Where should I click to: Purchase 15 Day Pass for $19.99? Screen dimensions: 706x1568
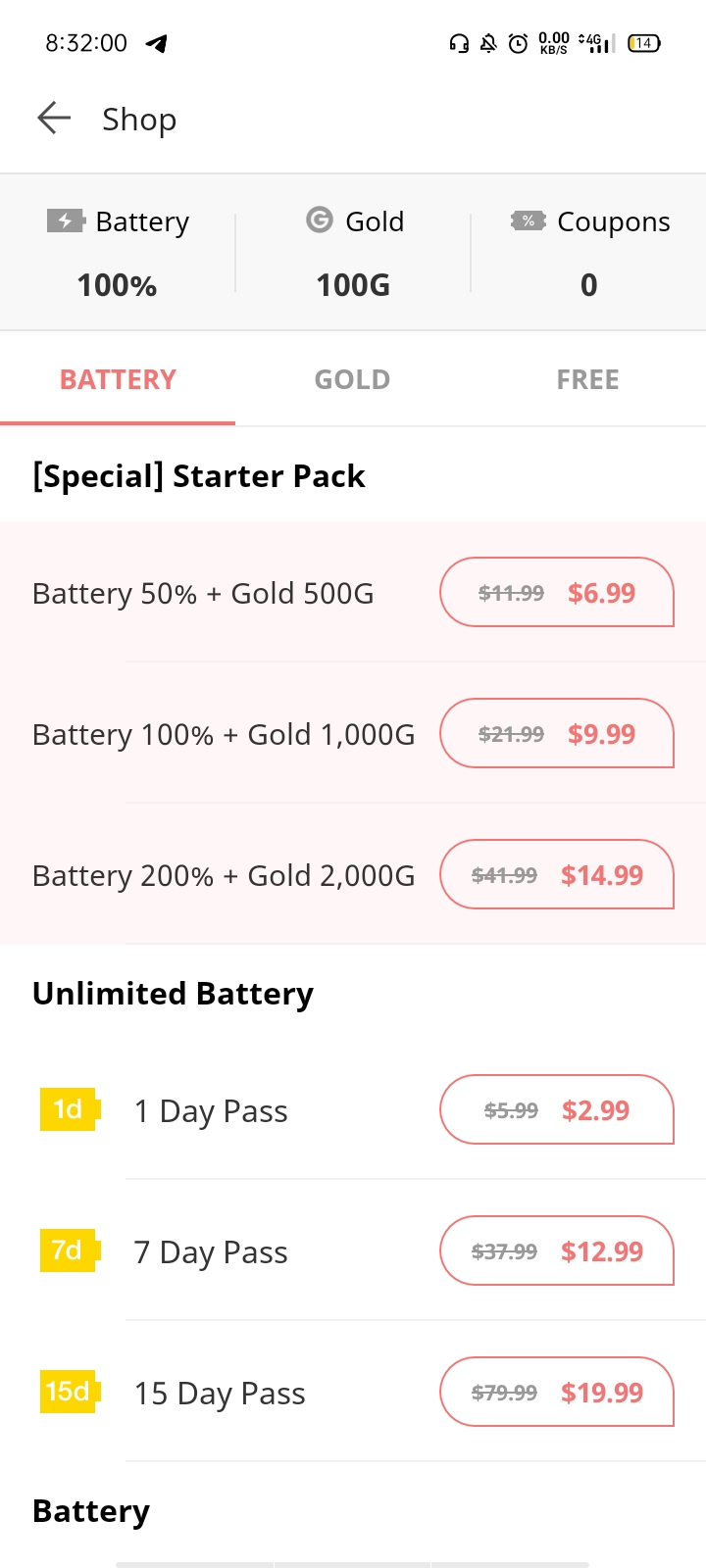(x=557, y=1392)
